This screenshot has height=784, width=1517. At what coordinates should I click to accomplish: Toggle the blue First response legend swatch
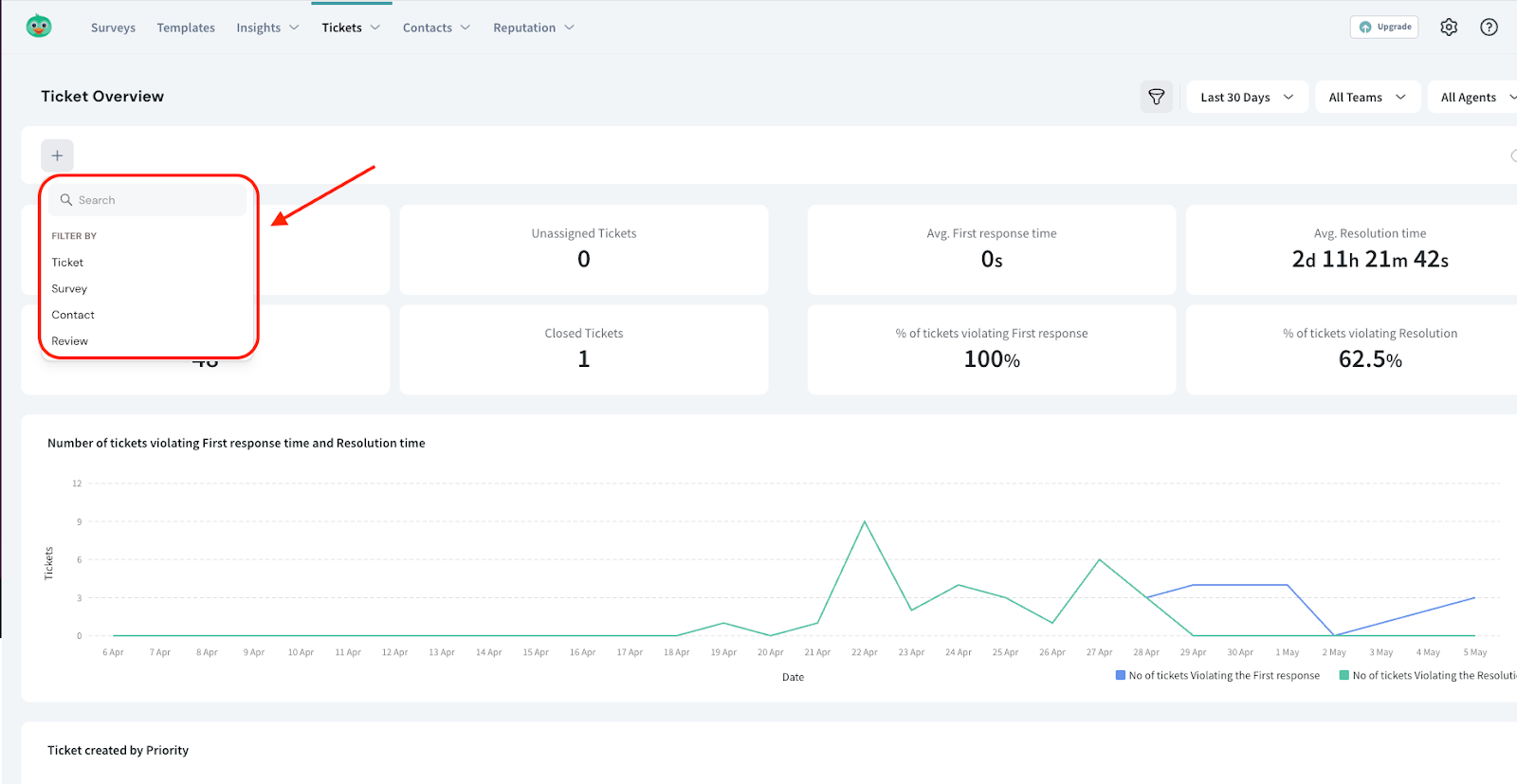[x=1121, y=676]
